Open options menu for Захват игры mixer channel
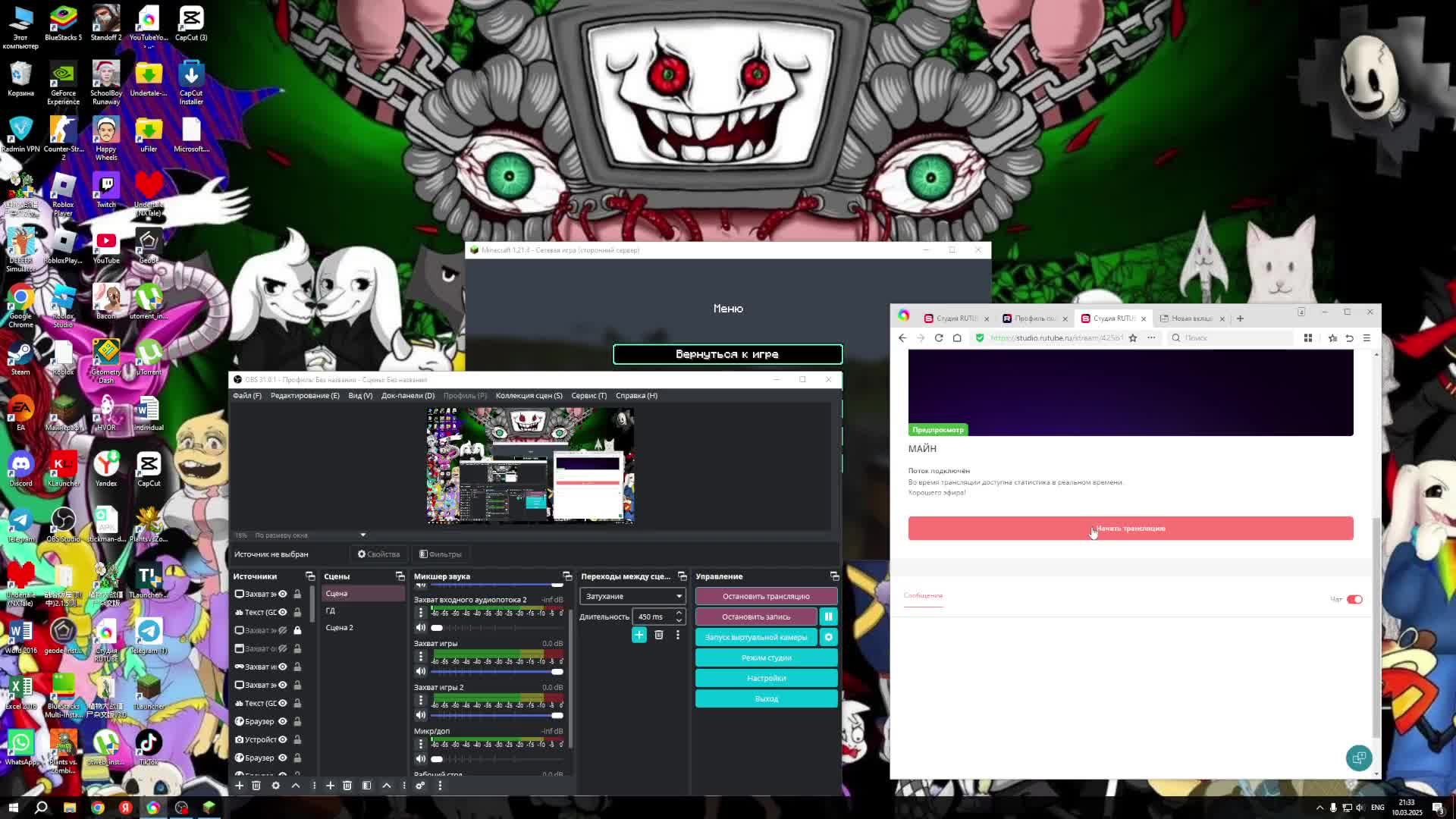Image resolution: width=1456 pixels, height=819 pixels. pyautogui.click(x=421, y=657)
